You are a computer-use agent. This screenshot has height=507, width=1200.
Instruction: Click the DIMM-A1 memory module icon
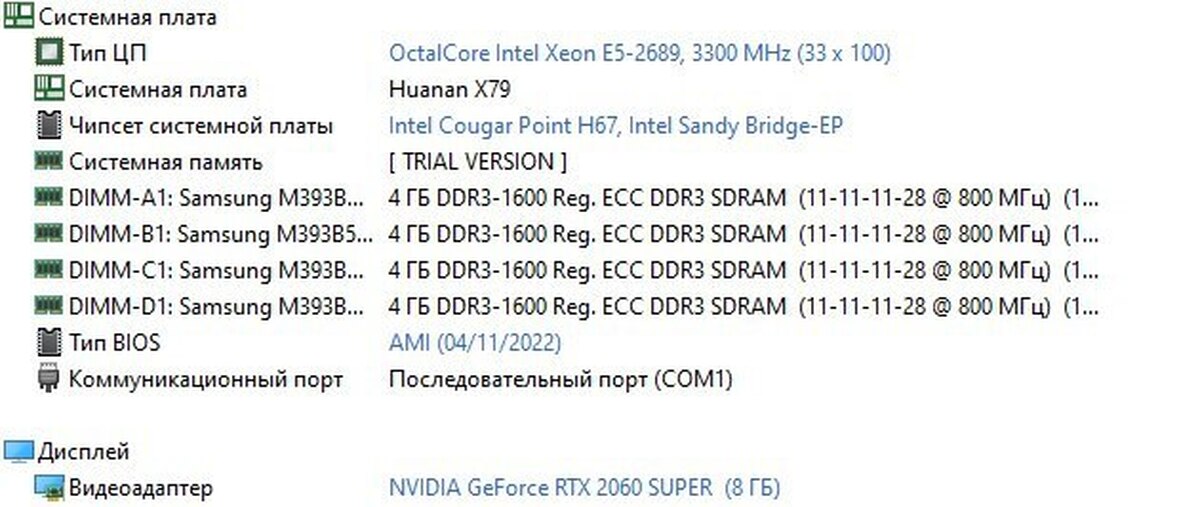(x=48, y=197)
